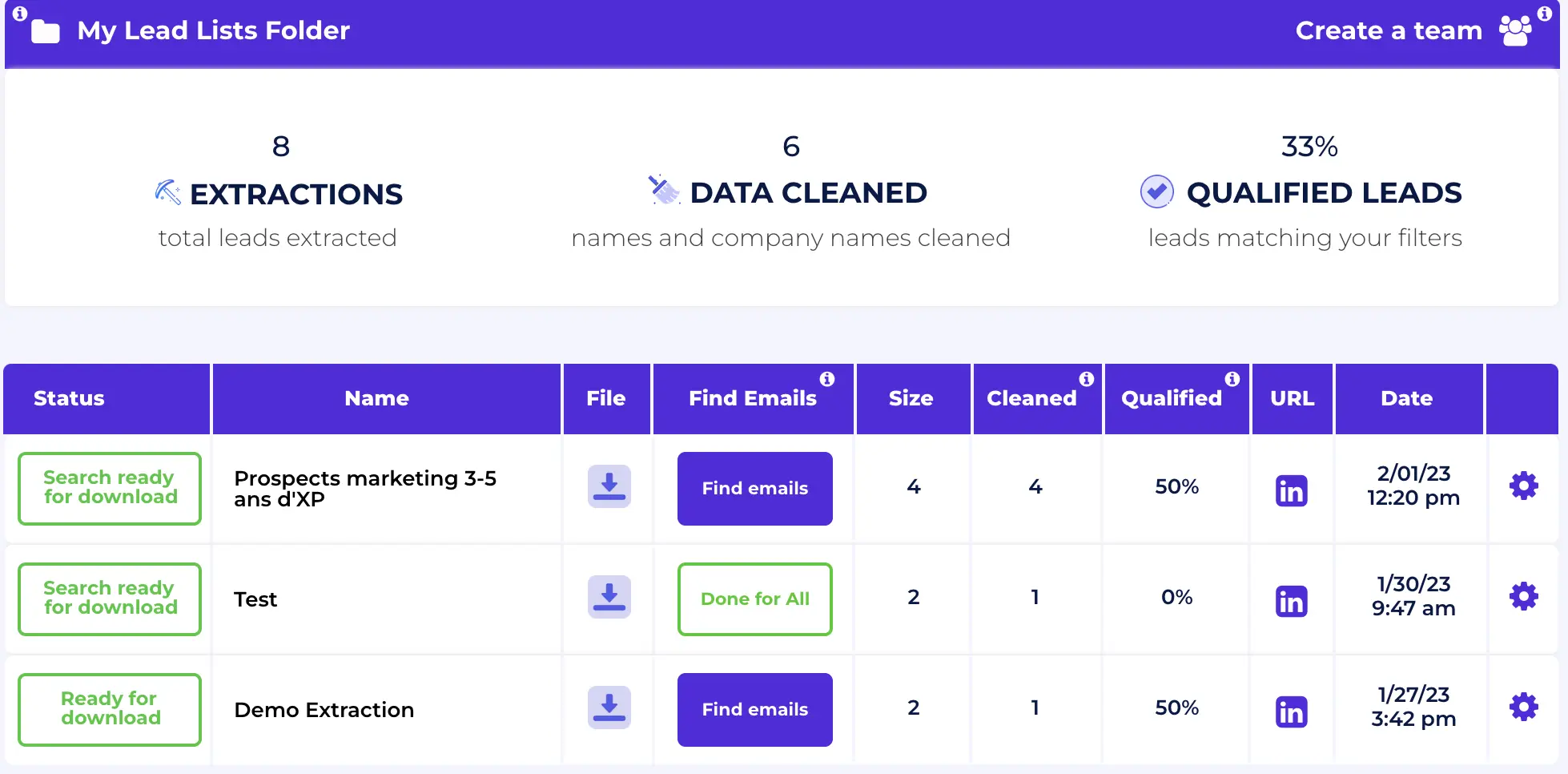Open LinkedIn URL for Prospects marketing row
This screenshot has width=1568, height=774.
click(1291, 490)
